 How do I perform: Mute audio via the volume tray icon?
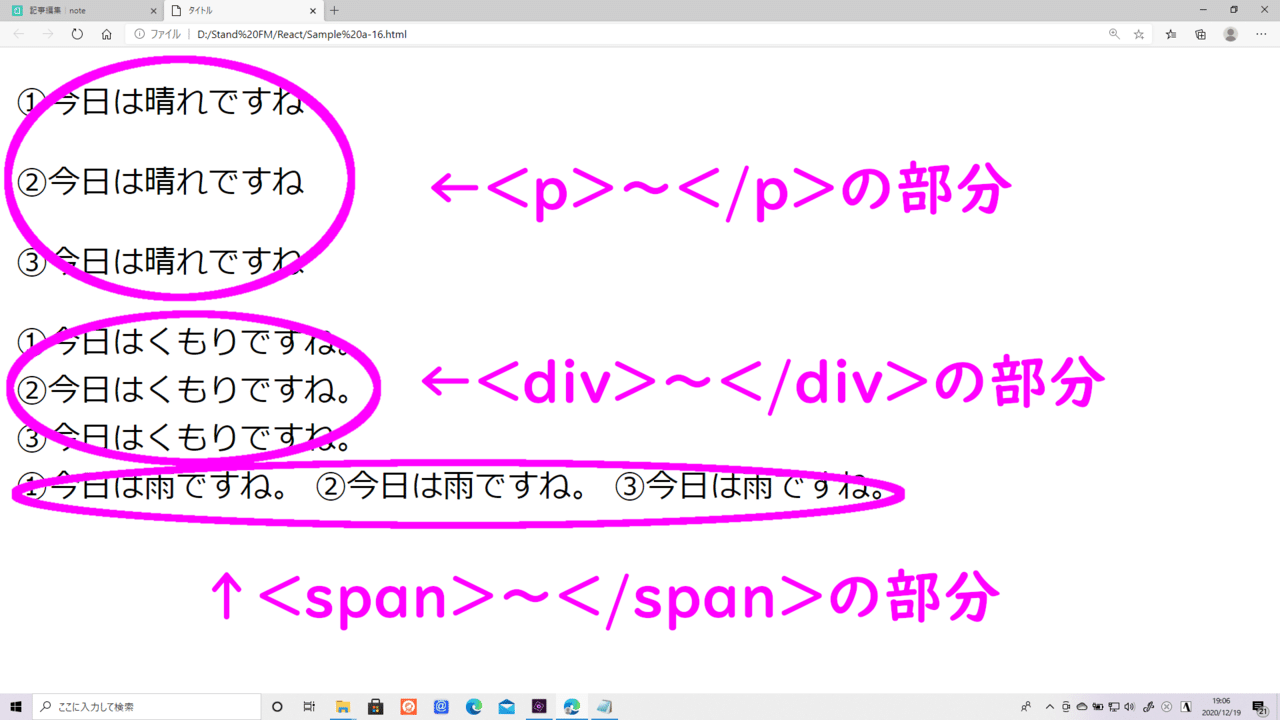[x=1127, y=707]
